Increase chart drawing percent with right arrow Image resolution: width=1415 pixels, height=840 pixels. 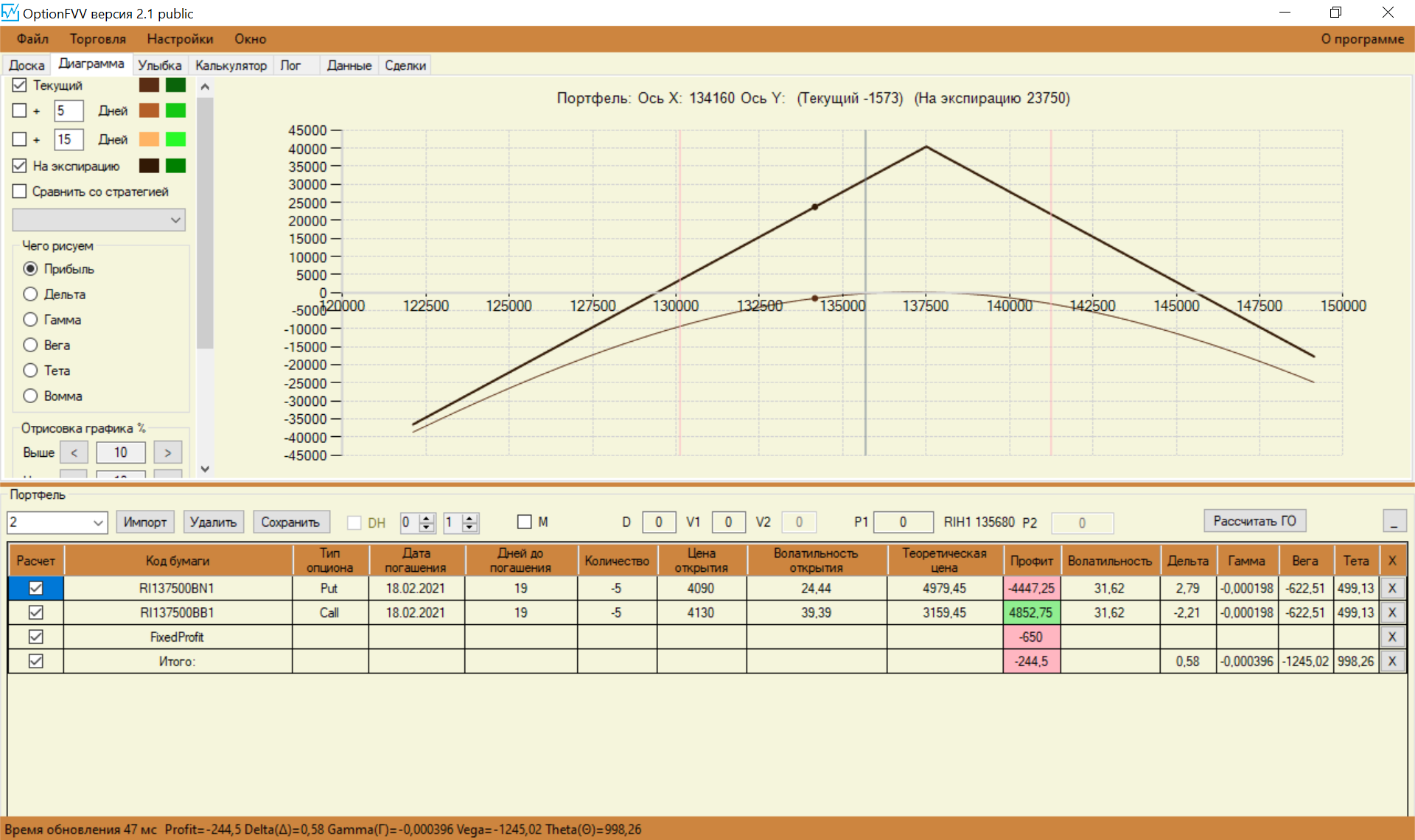tap(167, 452)
